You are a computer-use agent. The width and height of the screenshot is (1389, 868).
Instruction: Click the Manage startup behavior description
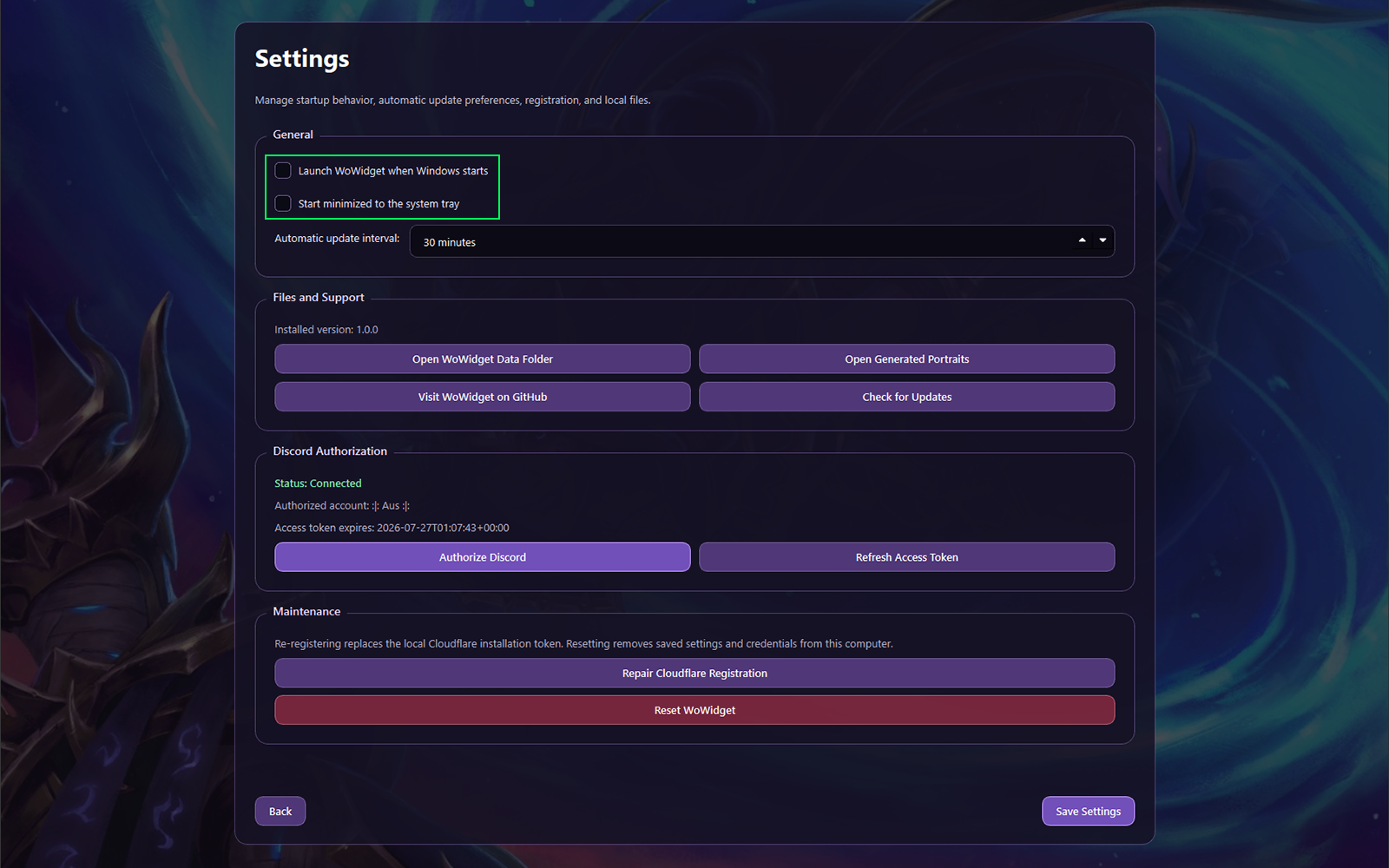[x=452, y=100]
